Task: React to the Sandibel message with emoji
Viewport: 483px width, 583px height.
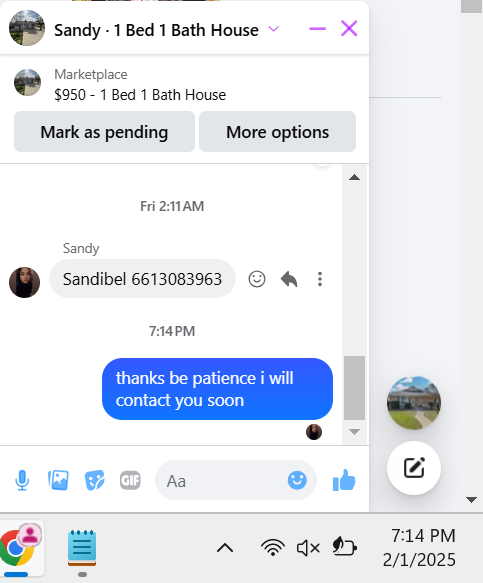Action: (257, 279)
